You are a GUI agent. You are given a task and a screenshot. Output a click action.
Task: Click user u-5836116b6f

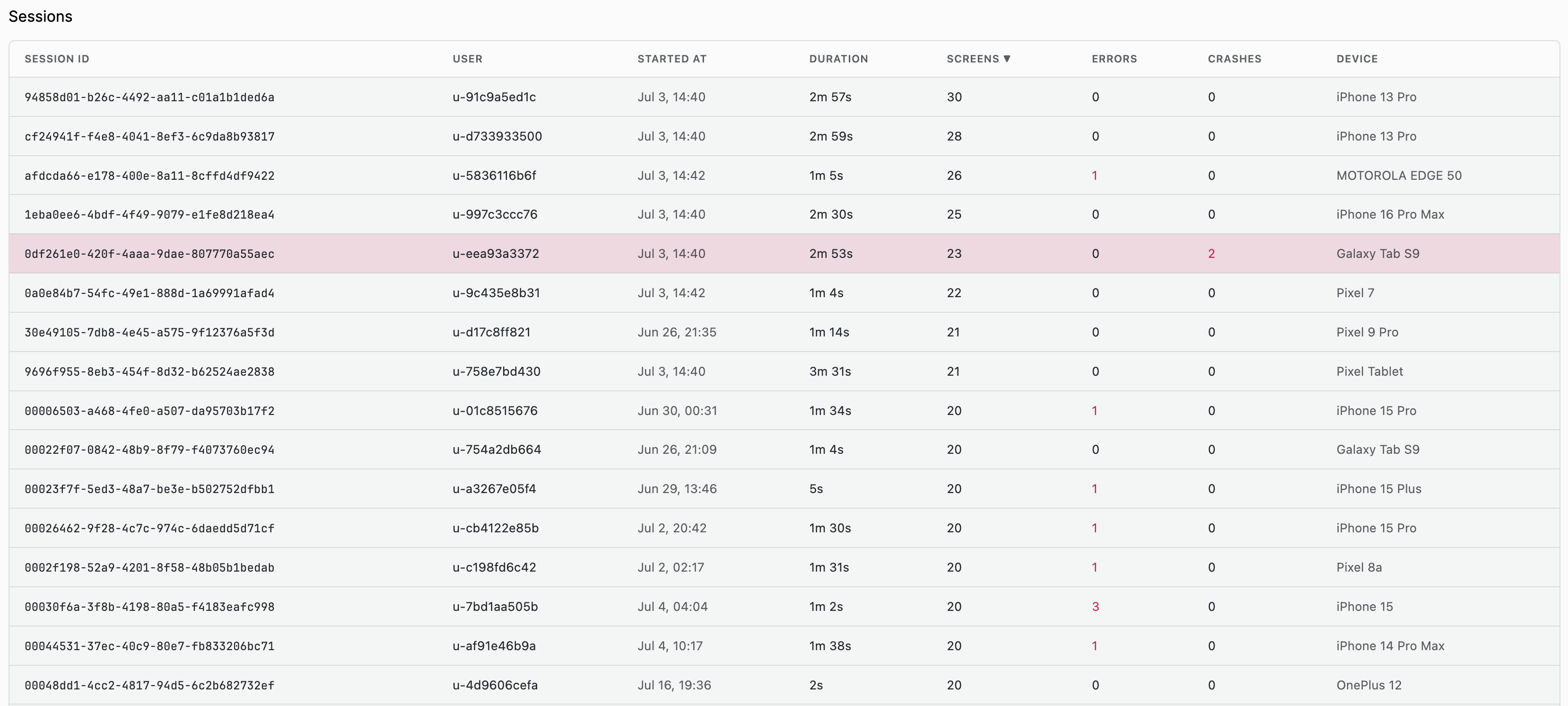pyautogui.click(x=494, y=176)
